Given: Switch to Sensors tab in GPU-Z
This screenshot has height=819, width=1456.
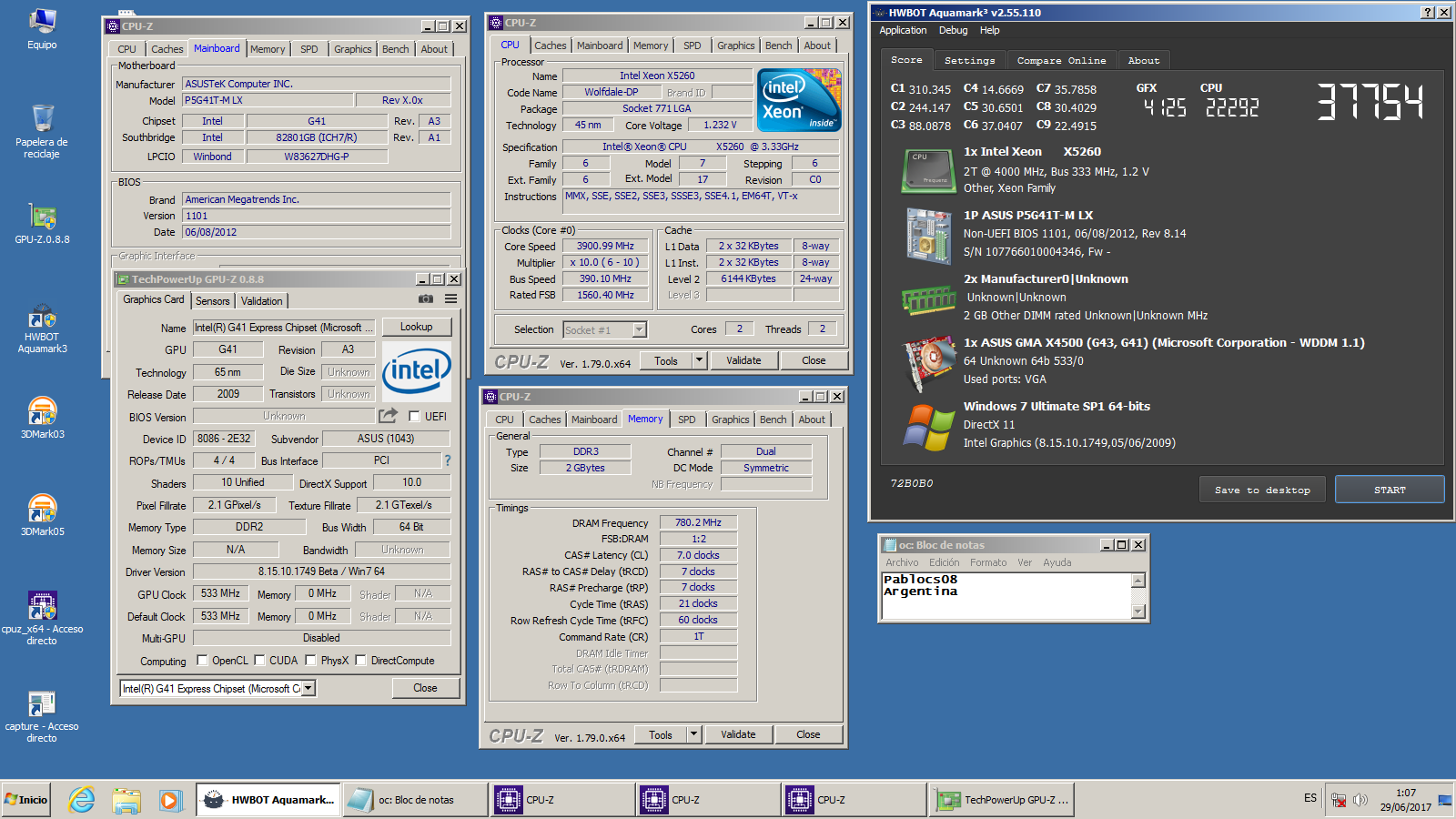Looking at the screenshot, I should pos(213,301).
